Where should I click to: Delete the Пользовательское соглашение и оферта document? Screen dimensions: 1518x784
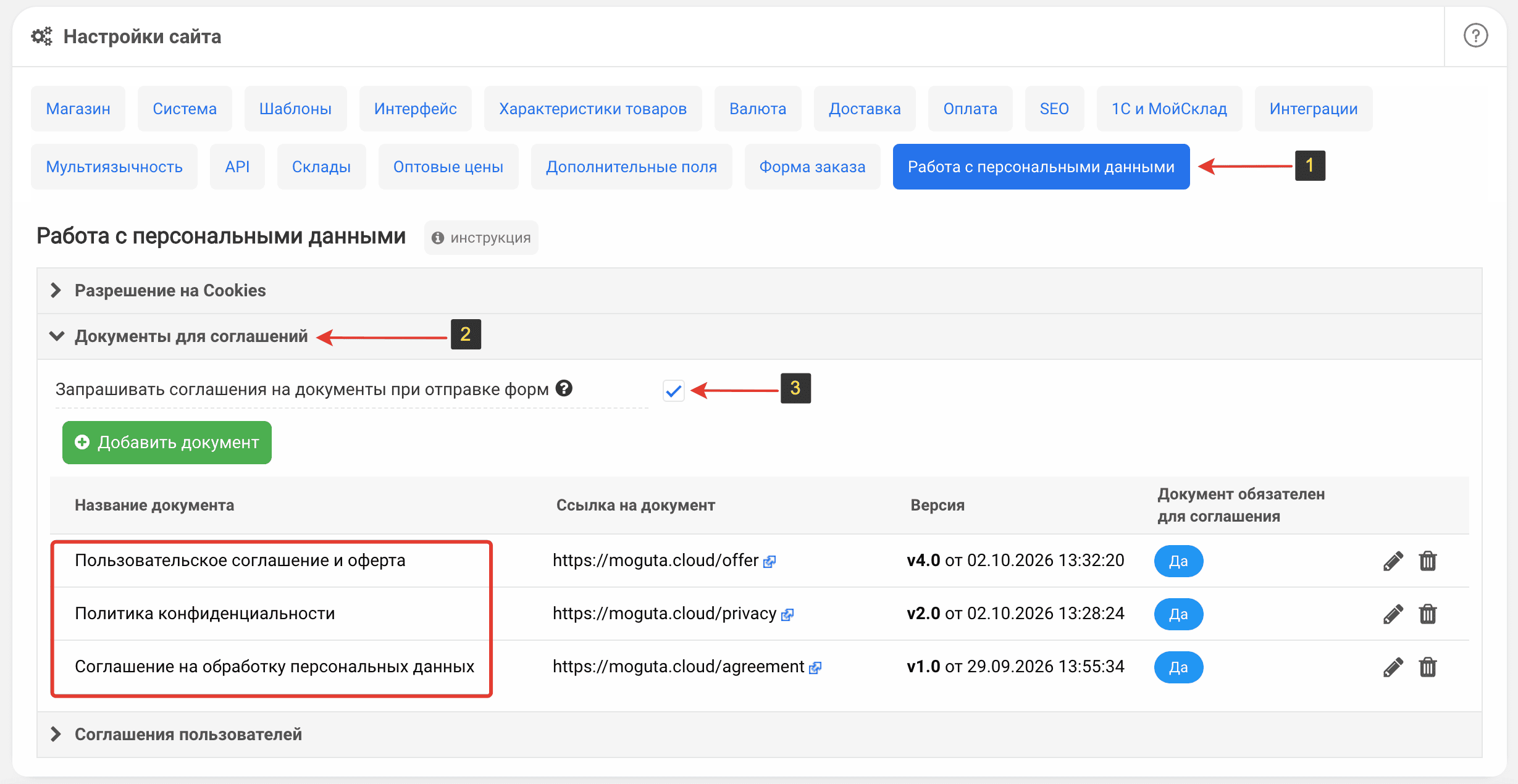pyautogui.click(x=1428, y=561)
